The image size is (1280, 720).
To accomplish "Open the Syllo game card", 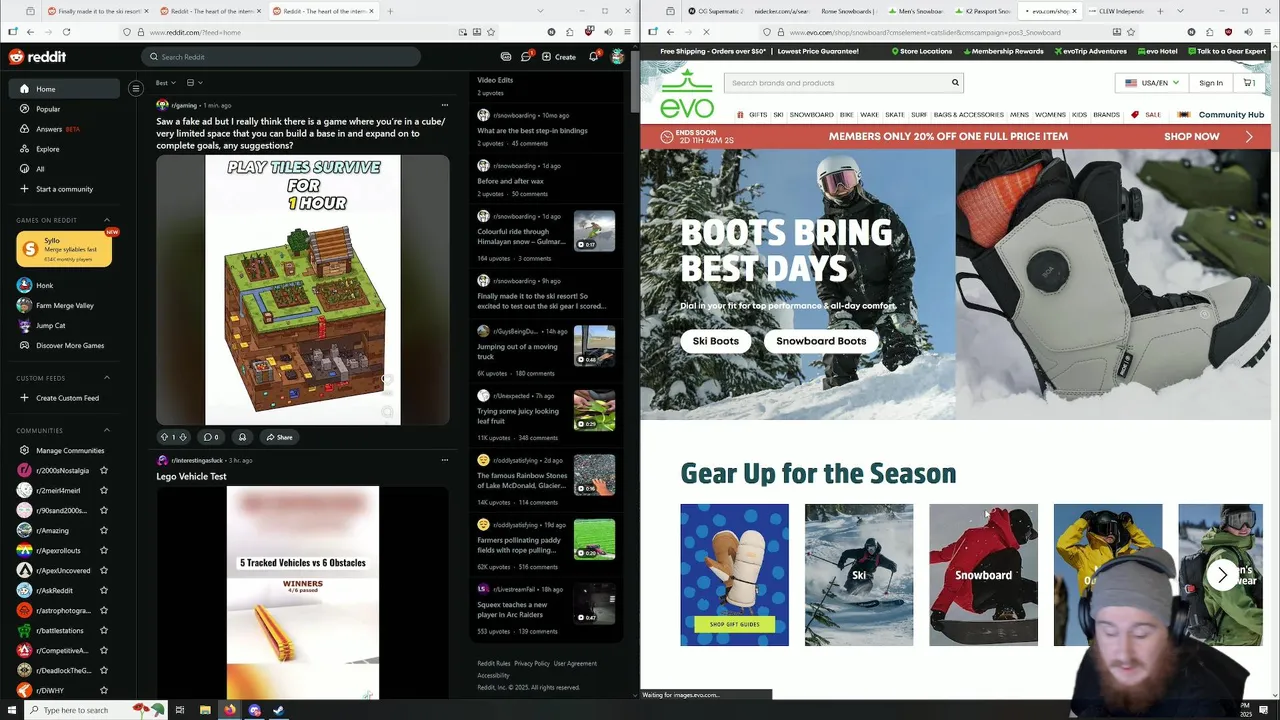I will (x=64, y=249).
